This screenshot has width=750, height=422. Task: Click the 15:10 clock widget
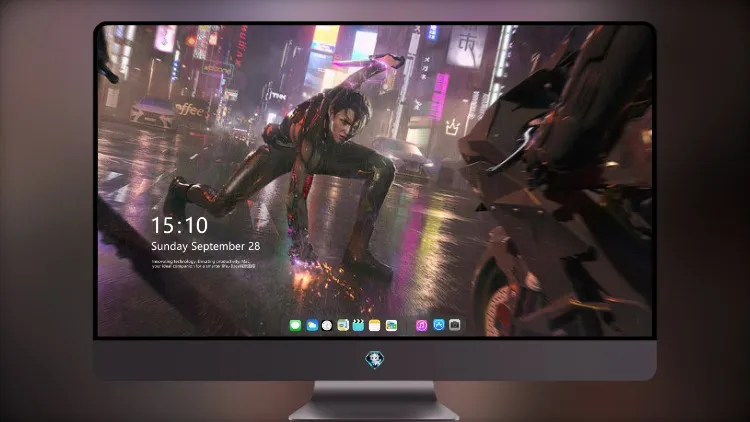[x=180, y=225]
